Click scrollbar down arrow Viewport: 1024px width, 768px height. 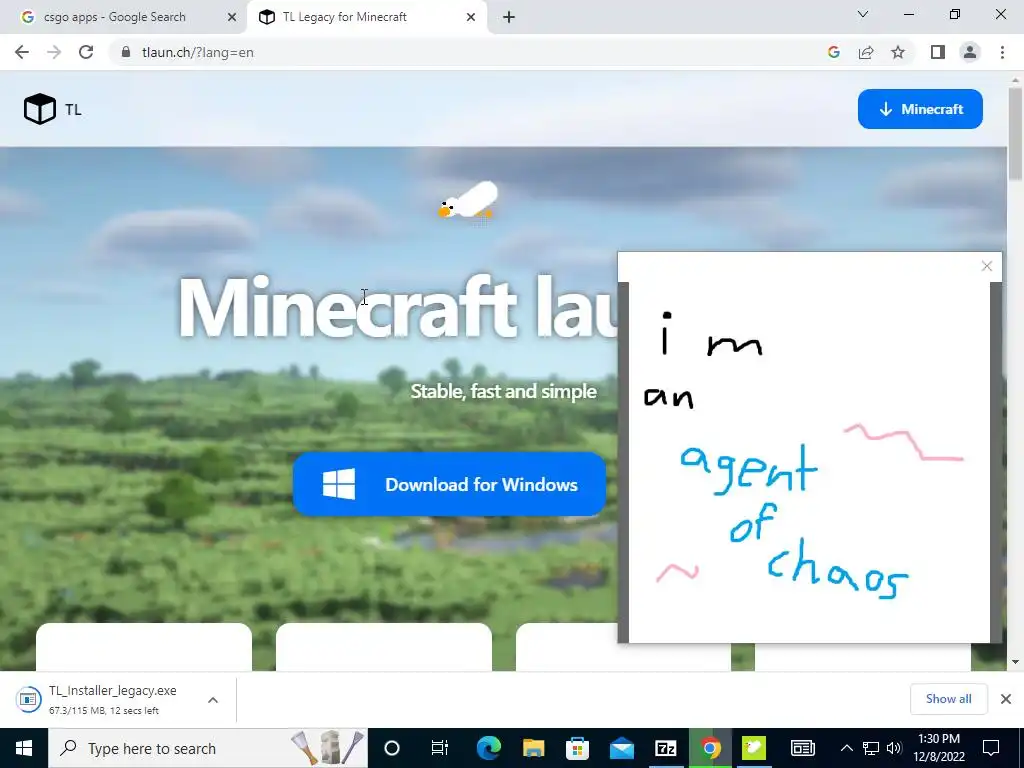click(x=1016, y=662)
